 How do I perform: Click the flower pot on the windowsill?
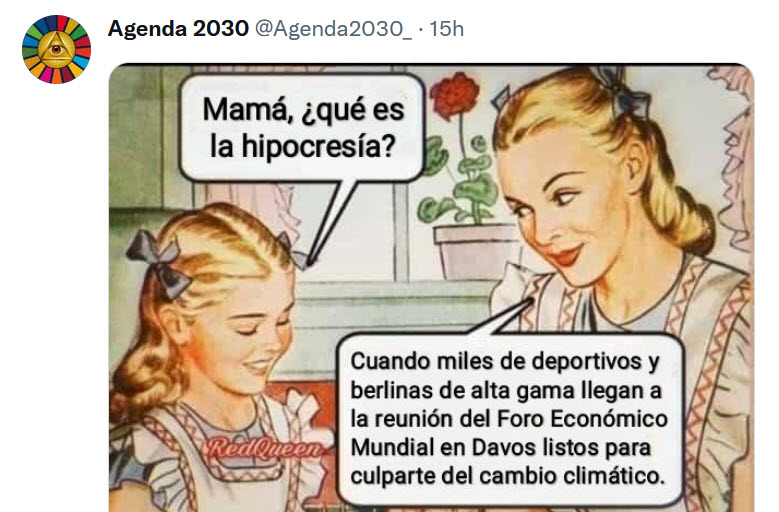coord(476,251)
